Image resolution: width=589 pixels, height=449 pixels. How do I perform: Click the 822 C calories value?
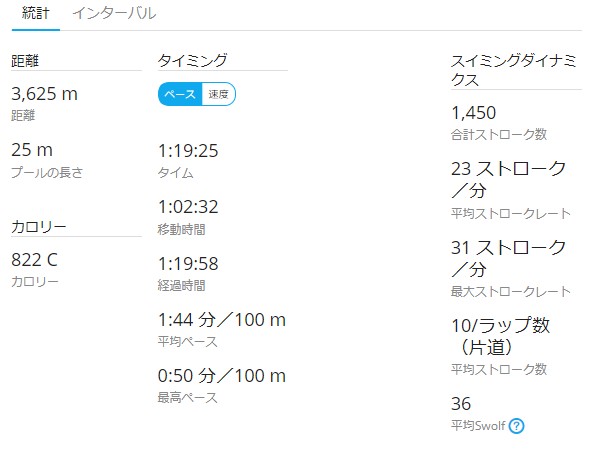click(34, 260)
